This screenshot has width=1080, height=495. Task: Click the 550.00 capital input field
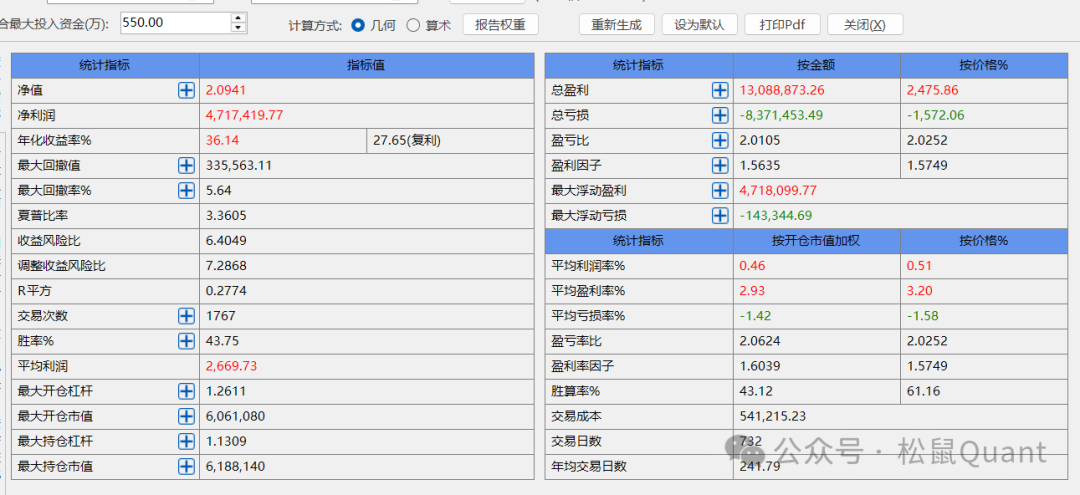click(174, 22)
